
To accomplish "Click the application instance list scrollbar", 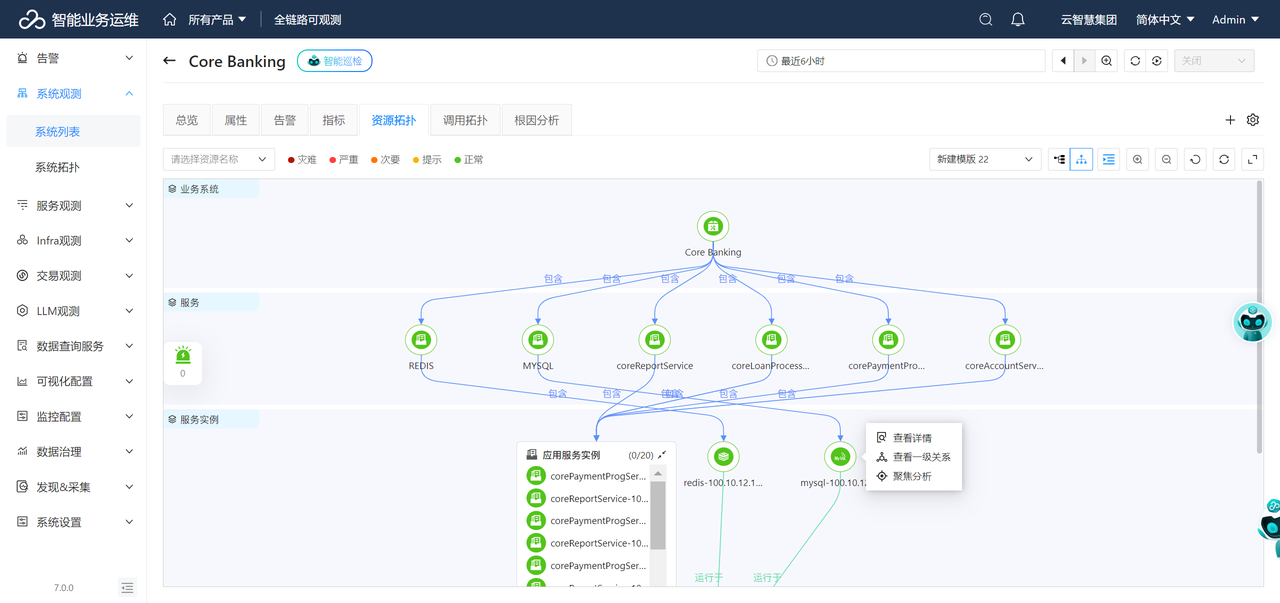I will [x=658, y=515].
